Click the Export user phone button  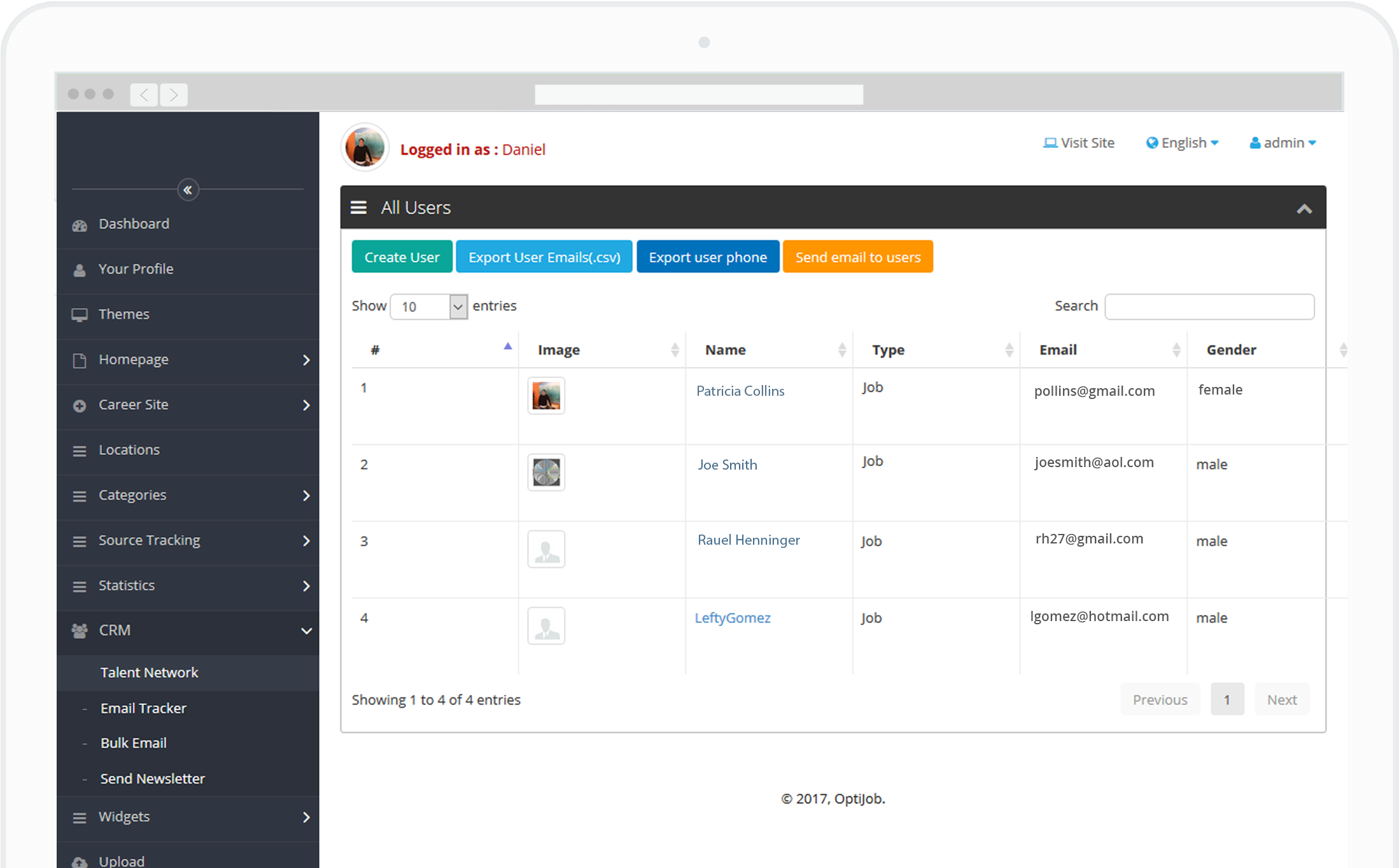[x=708, y=257]
